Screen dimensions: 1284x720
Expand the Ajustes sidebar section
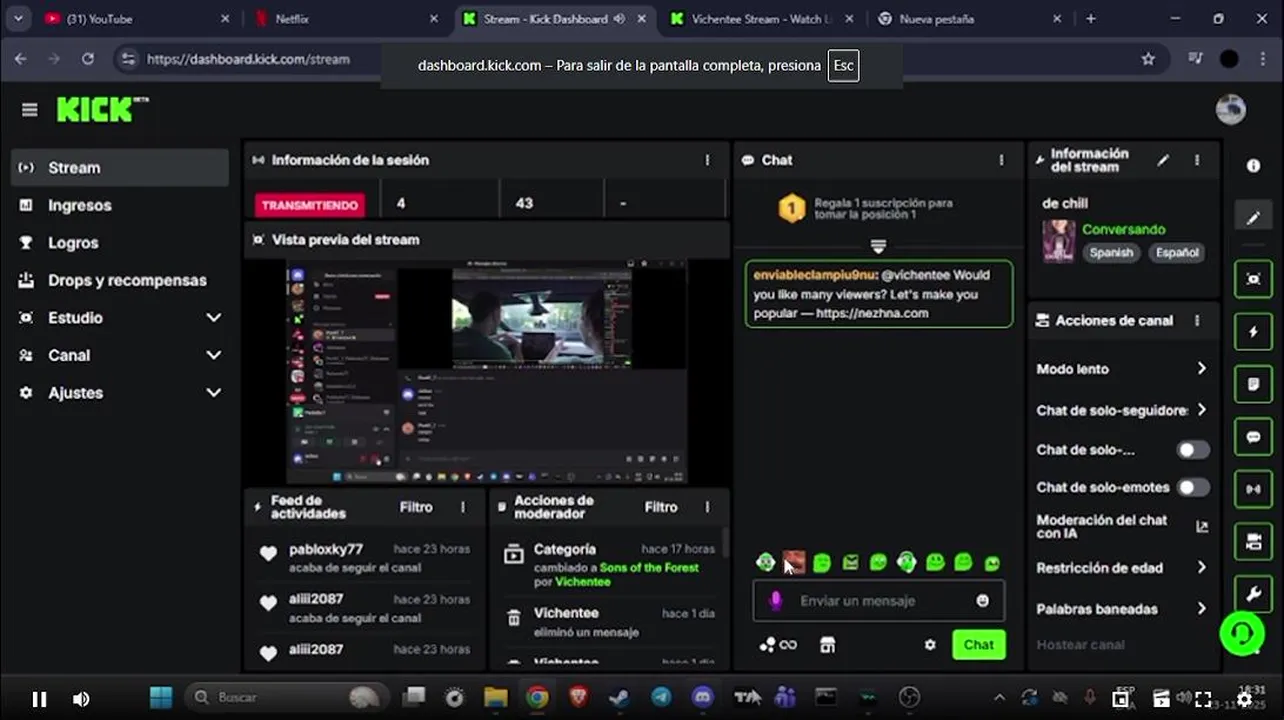pos(213,393)
